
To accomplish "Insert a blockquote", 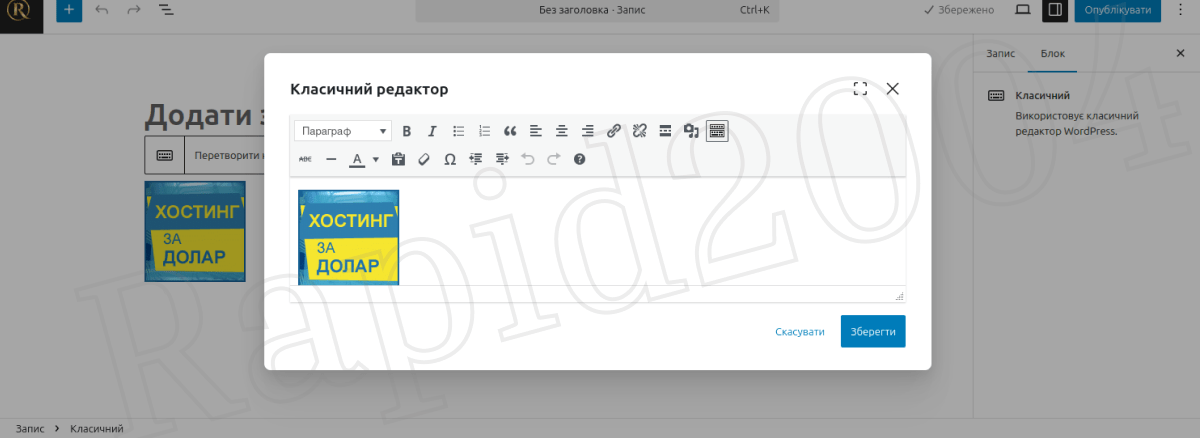I will 510,131.
